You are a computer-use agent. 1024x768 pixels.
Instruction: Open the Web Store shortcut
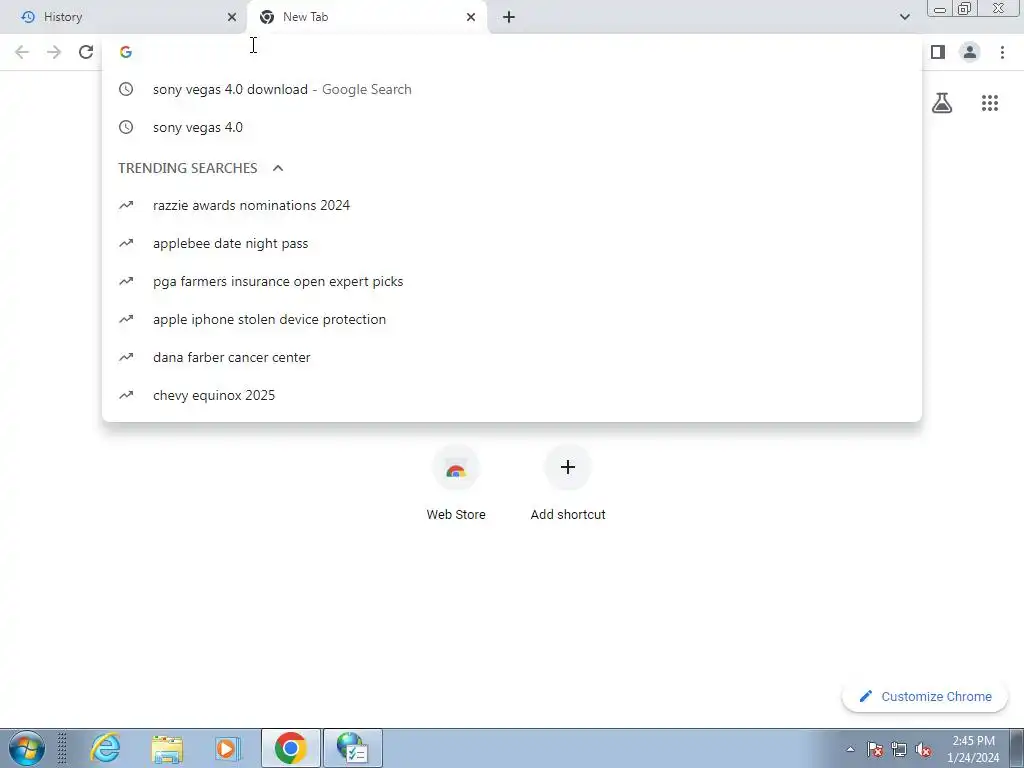coord(456,483)
